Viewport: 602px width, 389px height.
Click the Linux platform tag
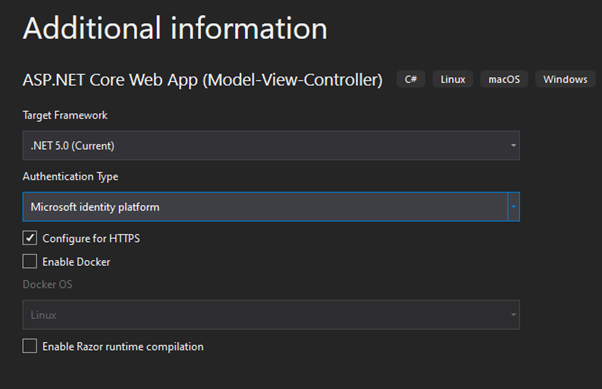click(453, 79)
